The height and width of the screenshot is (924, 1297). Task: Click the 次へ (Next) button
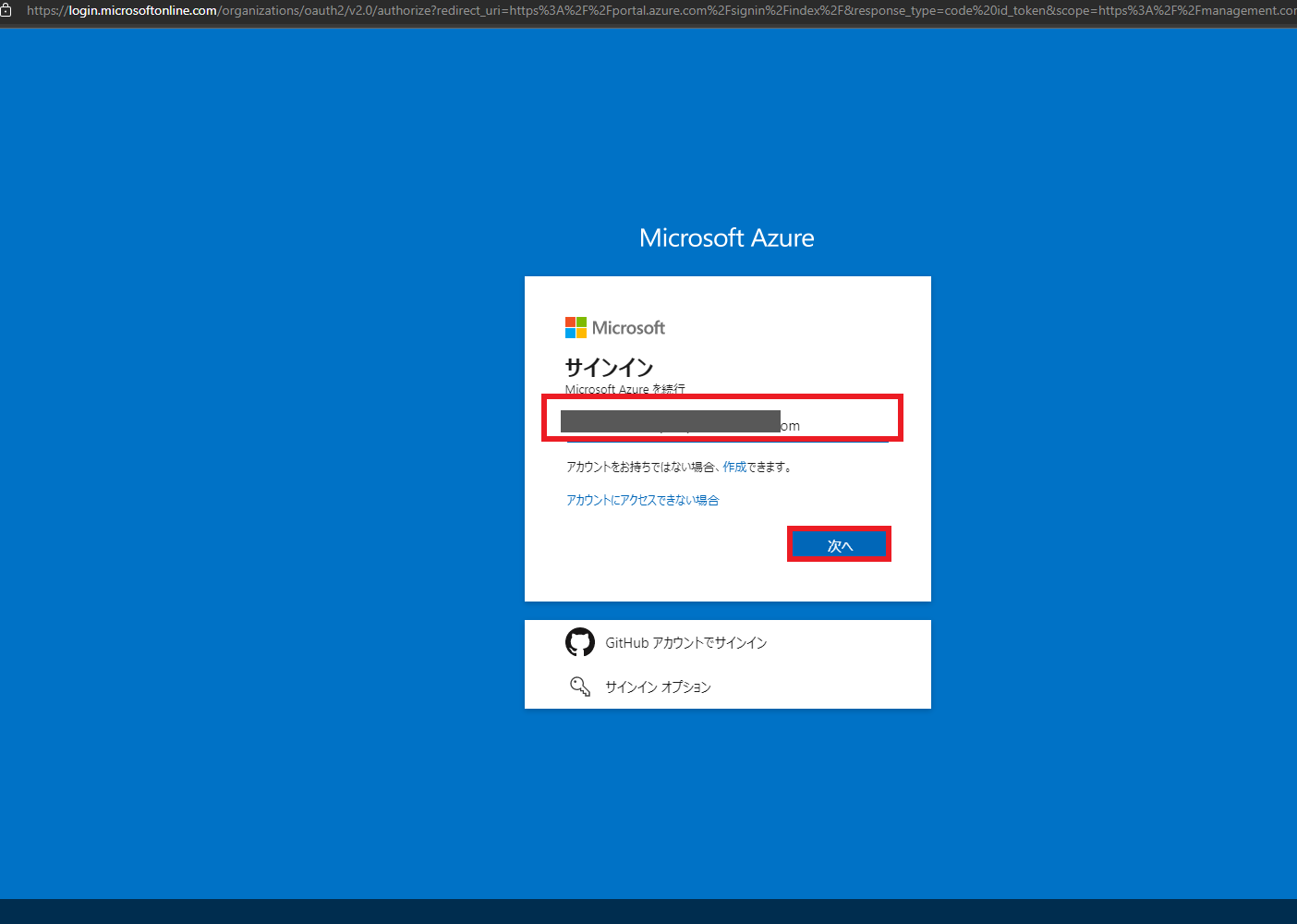pyautogui.click(x=839, y=545)
